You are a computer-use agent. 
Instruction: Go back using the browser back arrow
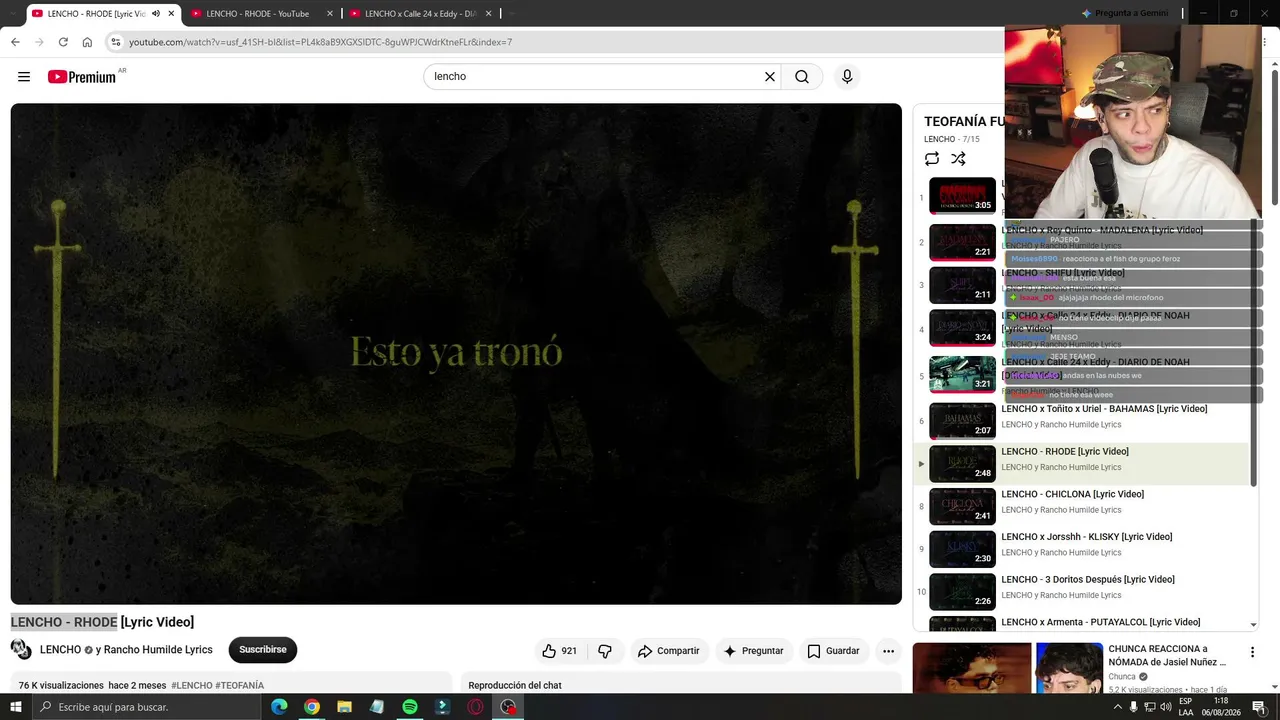pyautogui.click(x=15, y=42)
